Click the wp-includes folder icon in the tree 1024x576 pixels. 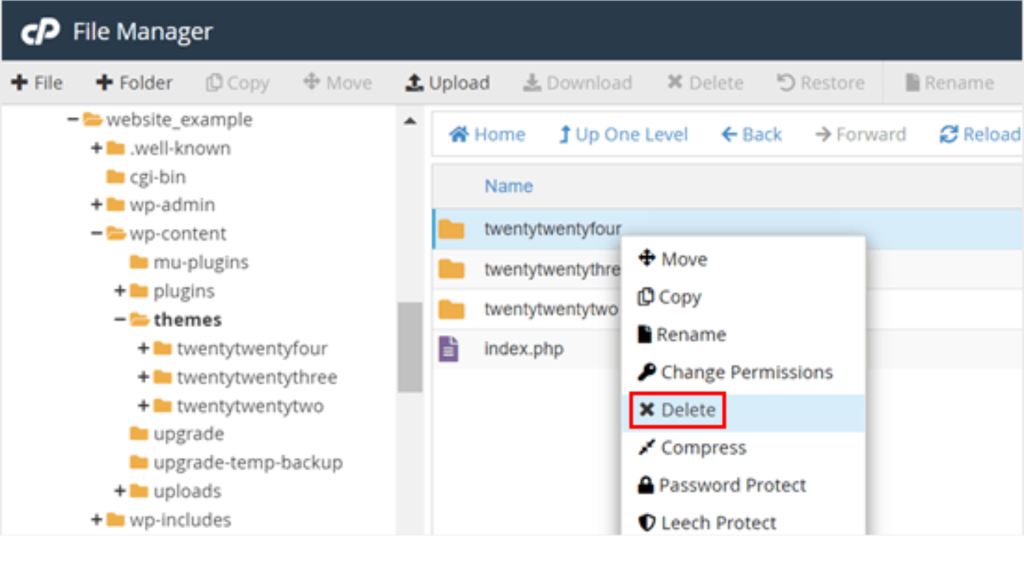[116, 520]
